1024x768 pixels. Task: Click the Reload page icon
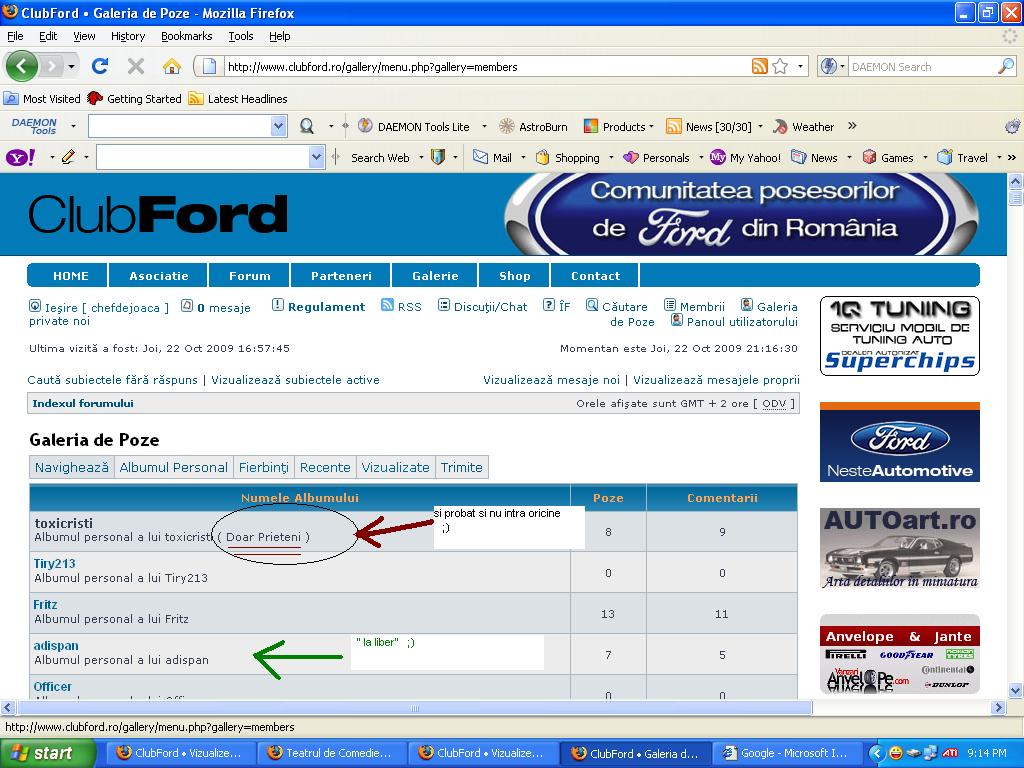coord(99,67)
